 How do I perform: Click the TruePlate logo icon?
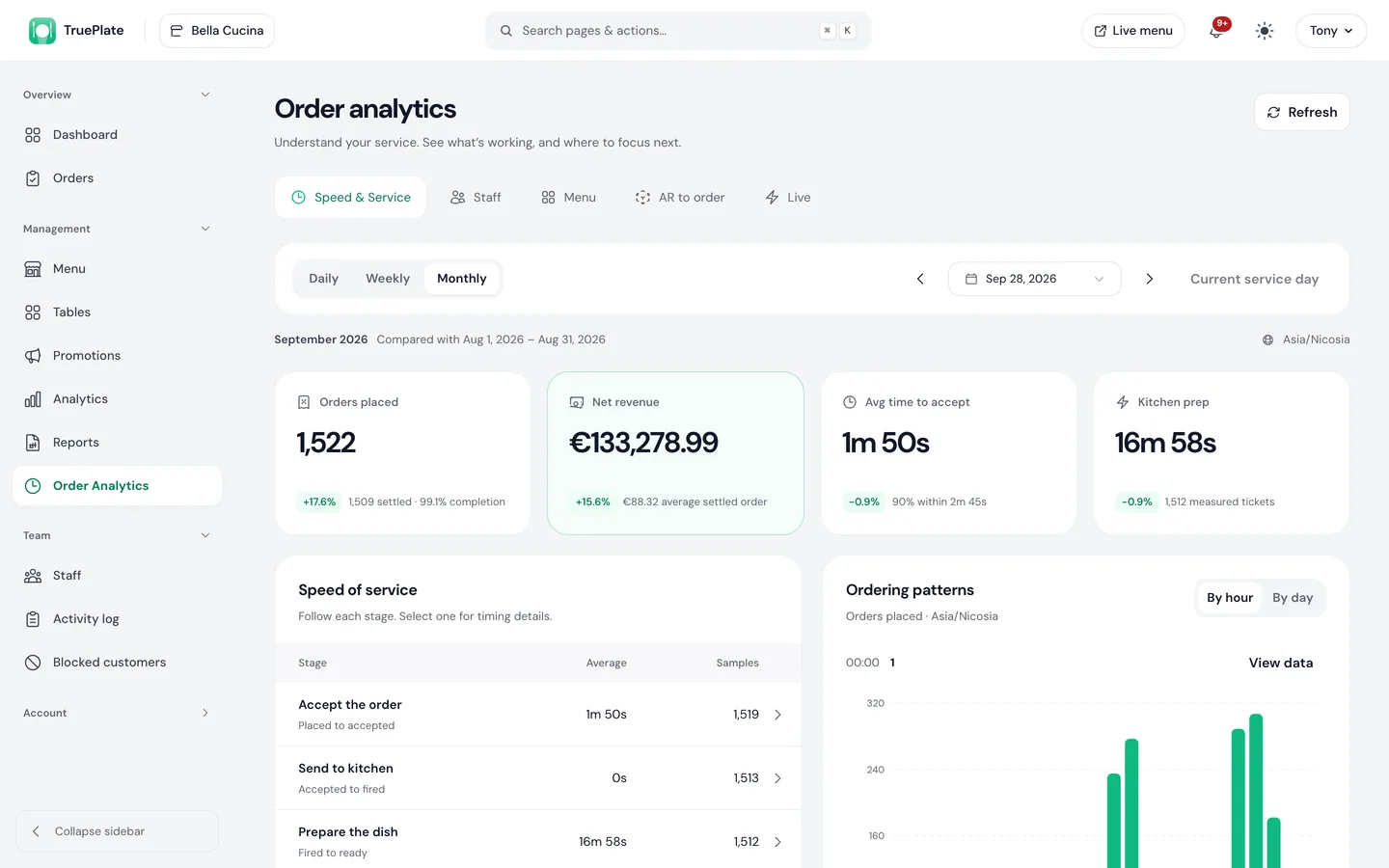pos(42,31)
